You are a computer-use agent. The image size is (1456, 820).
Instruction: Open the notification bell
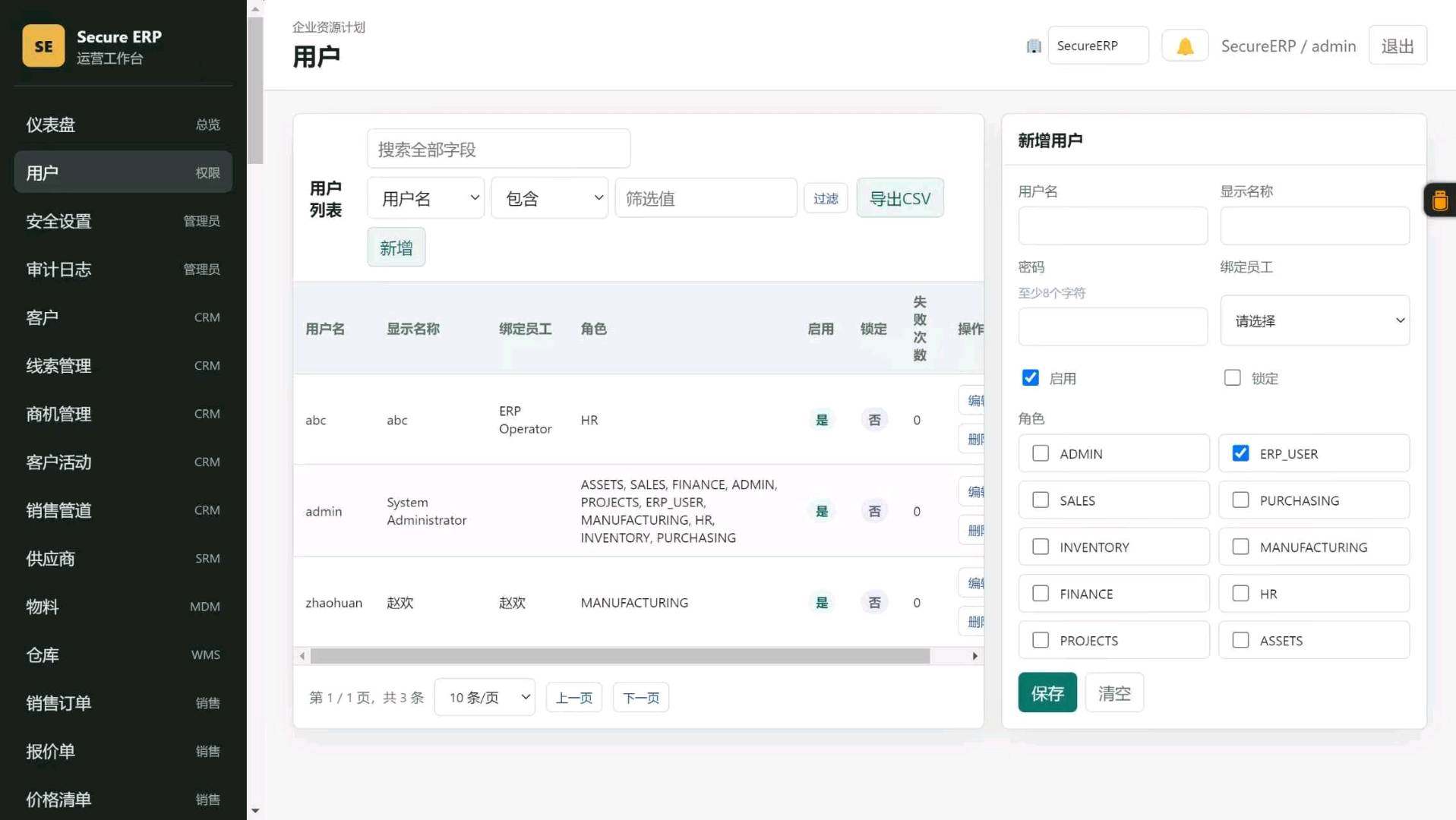pyautogui.click(x=1185, y=46)
